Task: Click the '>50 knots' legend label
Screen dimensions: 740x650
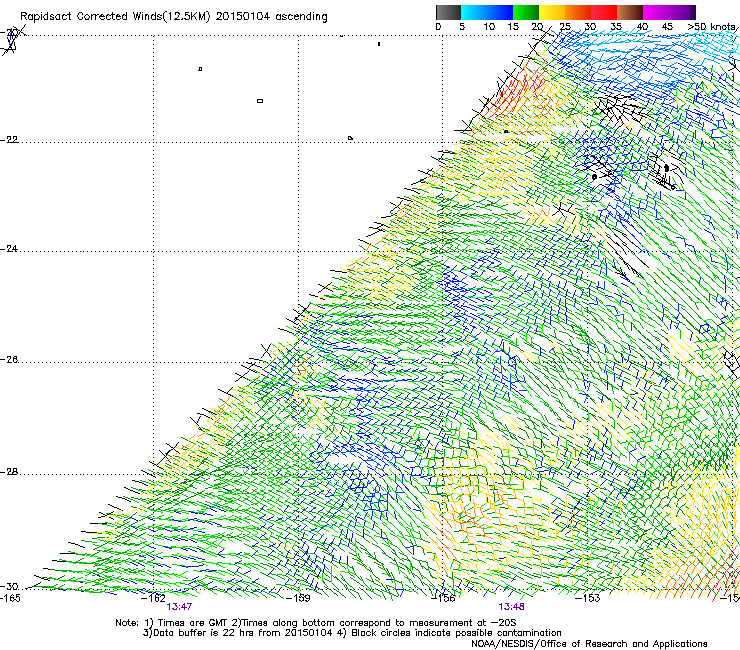Action: [x=712, y=27]
